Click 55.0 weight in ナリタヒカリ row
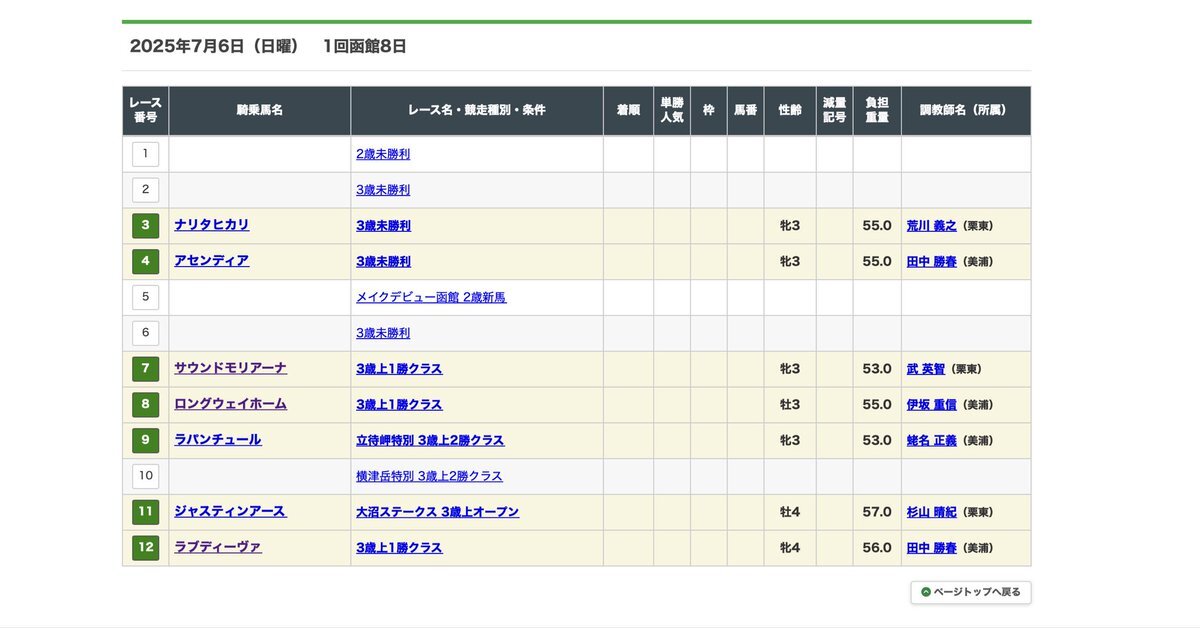The image size is (1200, 628). pos(877,226)
